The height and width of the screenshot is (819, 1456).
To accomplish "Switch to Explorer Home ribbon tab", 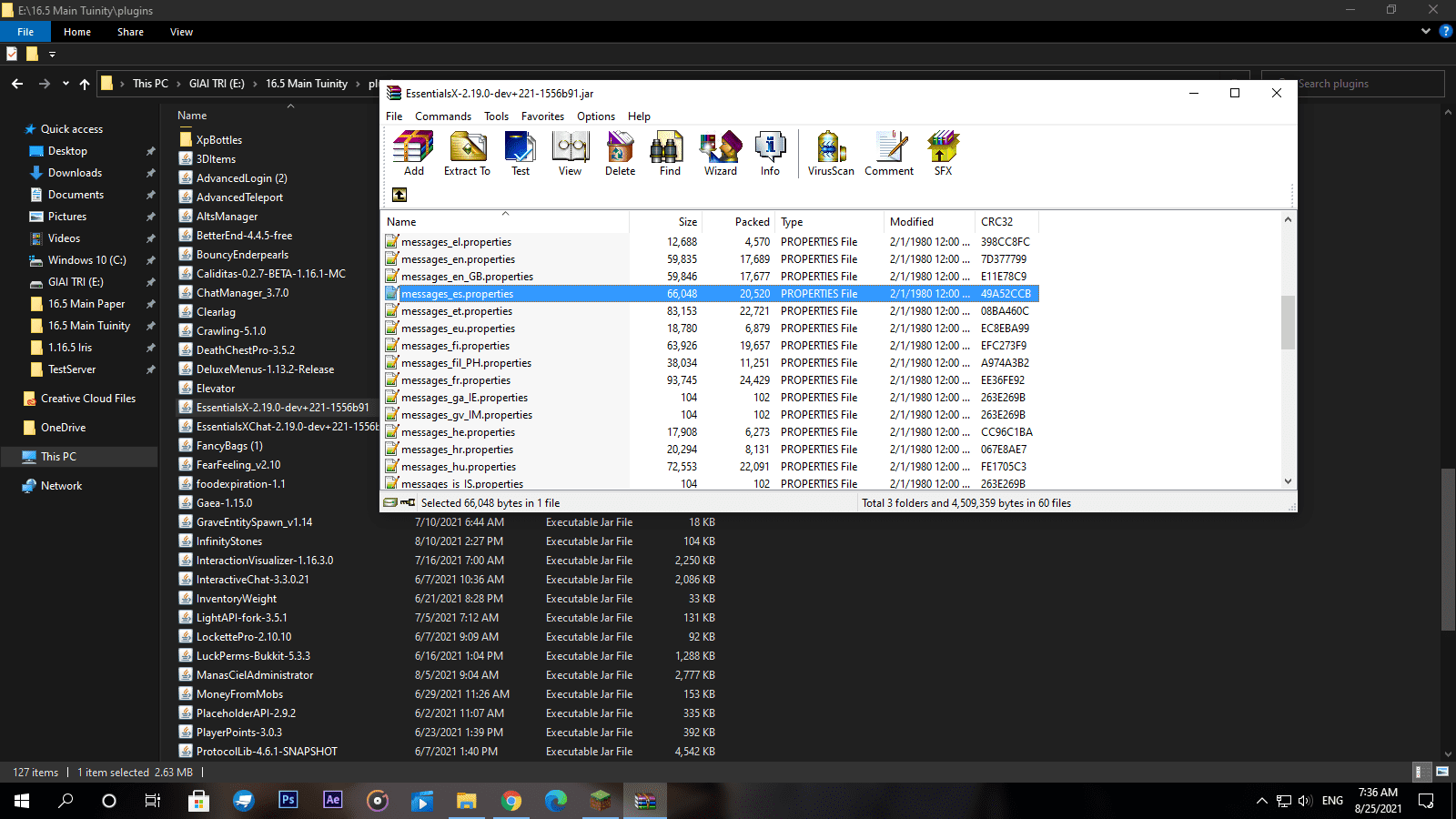I will click(x=77, y=32).
